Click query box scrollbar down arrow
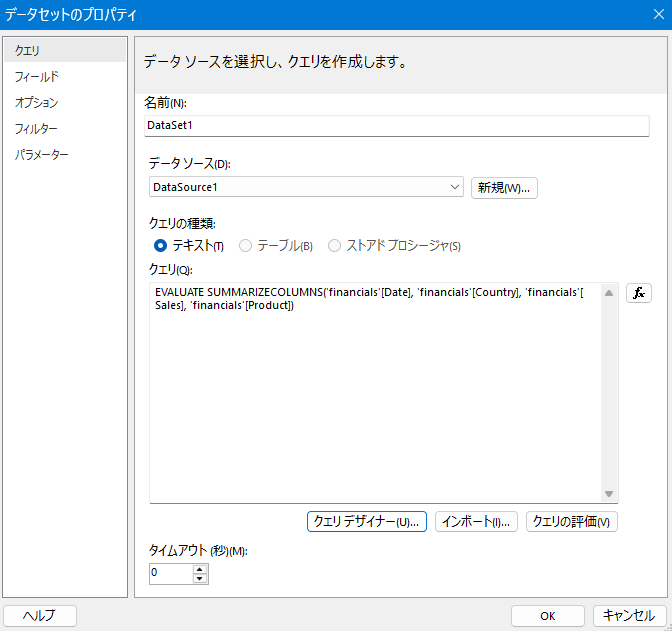The height and width of the screenshot is (631, 672). coord(609,494)
